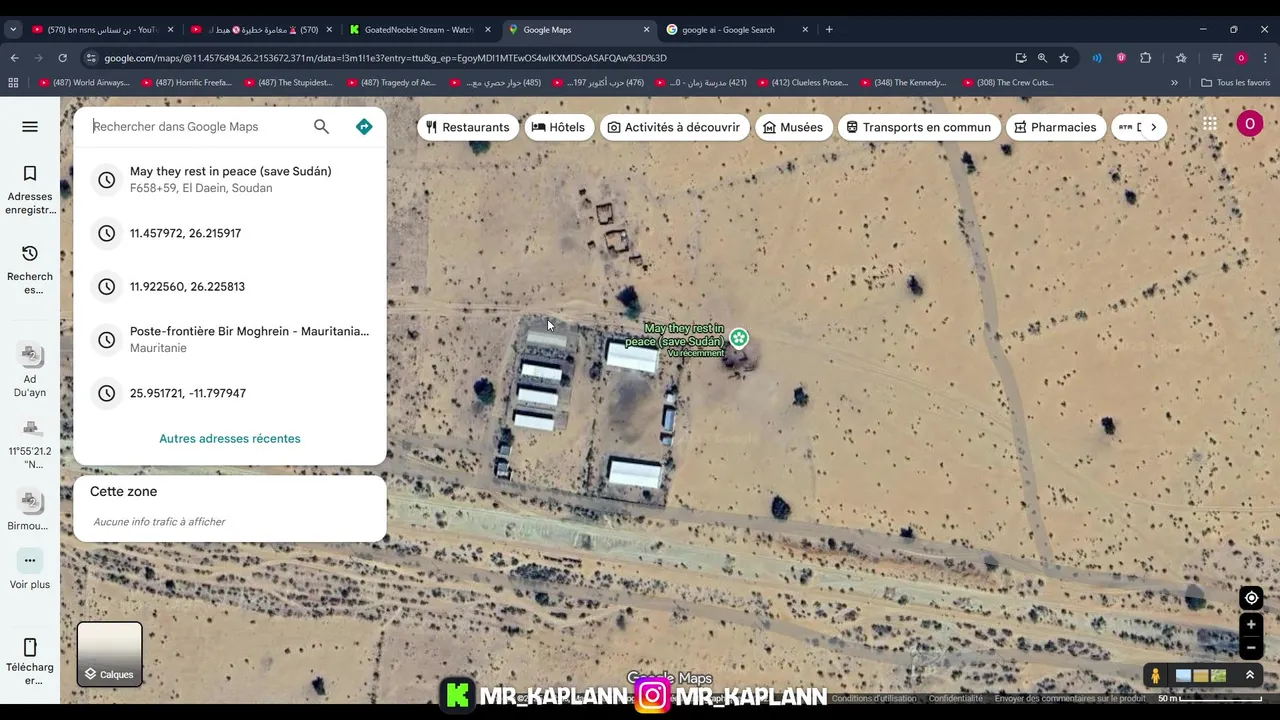Select May they rest in peace recent entry

tap(230, 179)
